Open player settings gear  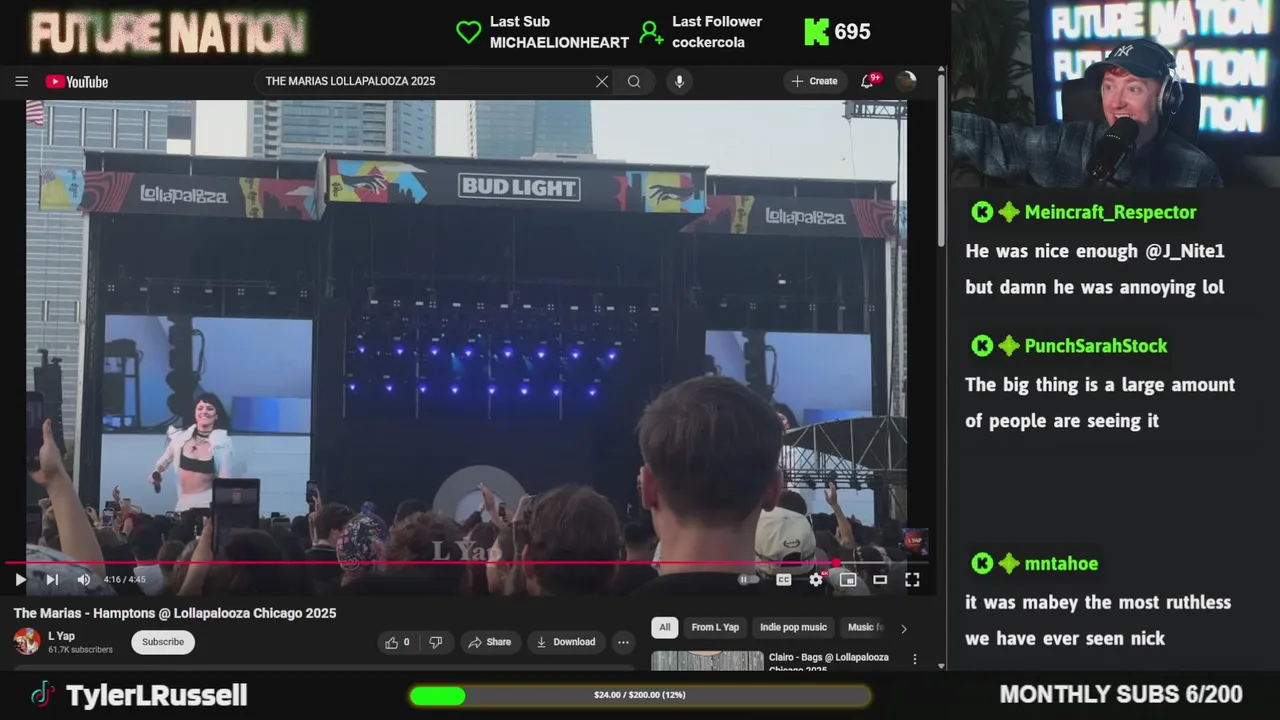click(x=816, y=579)
